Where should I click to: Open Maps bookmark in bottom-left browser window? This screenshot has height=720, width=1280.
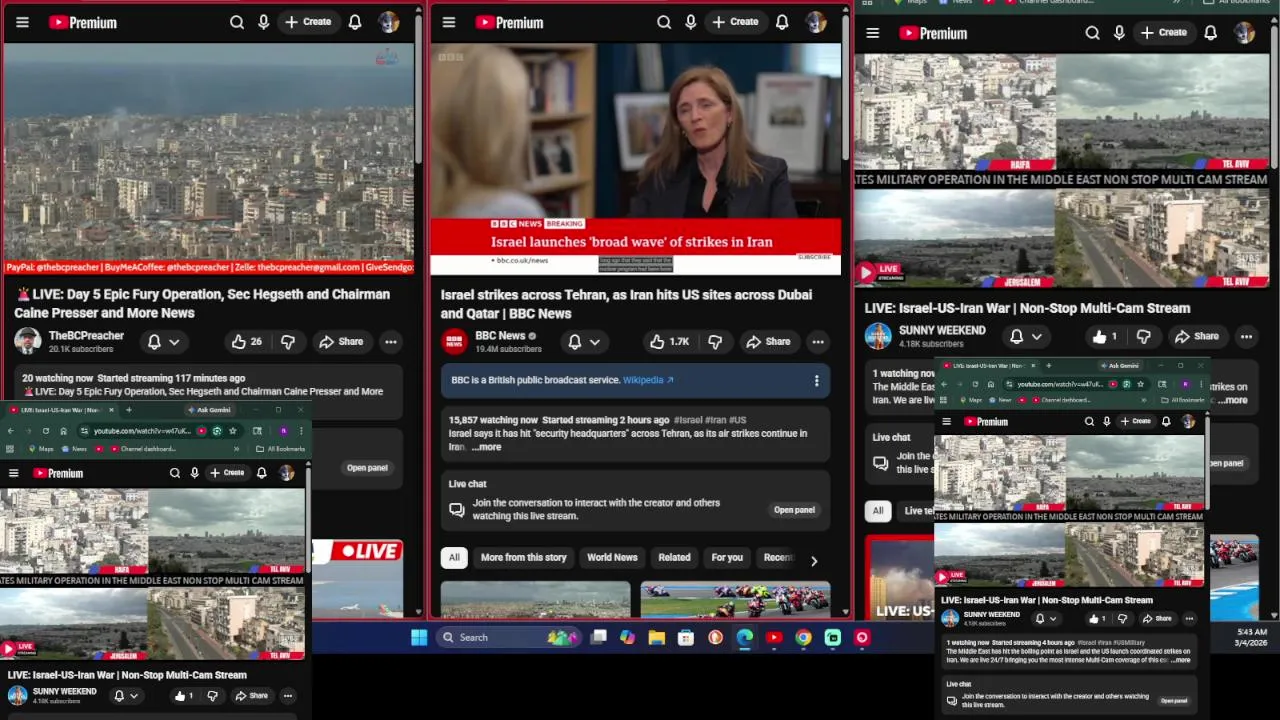40,449
